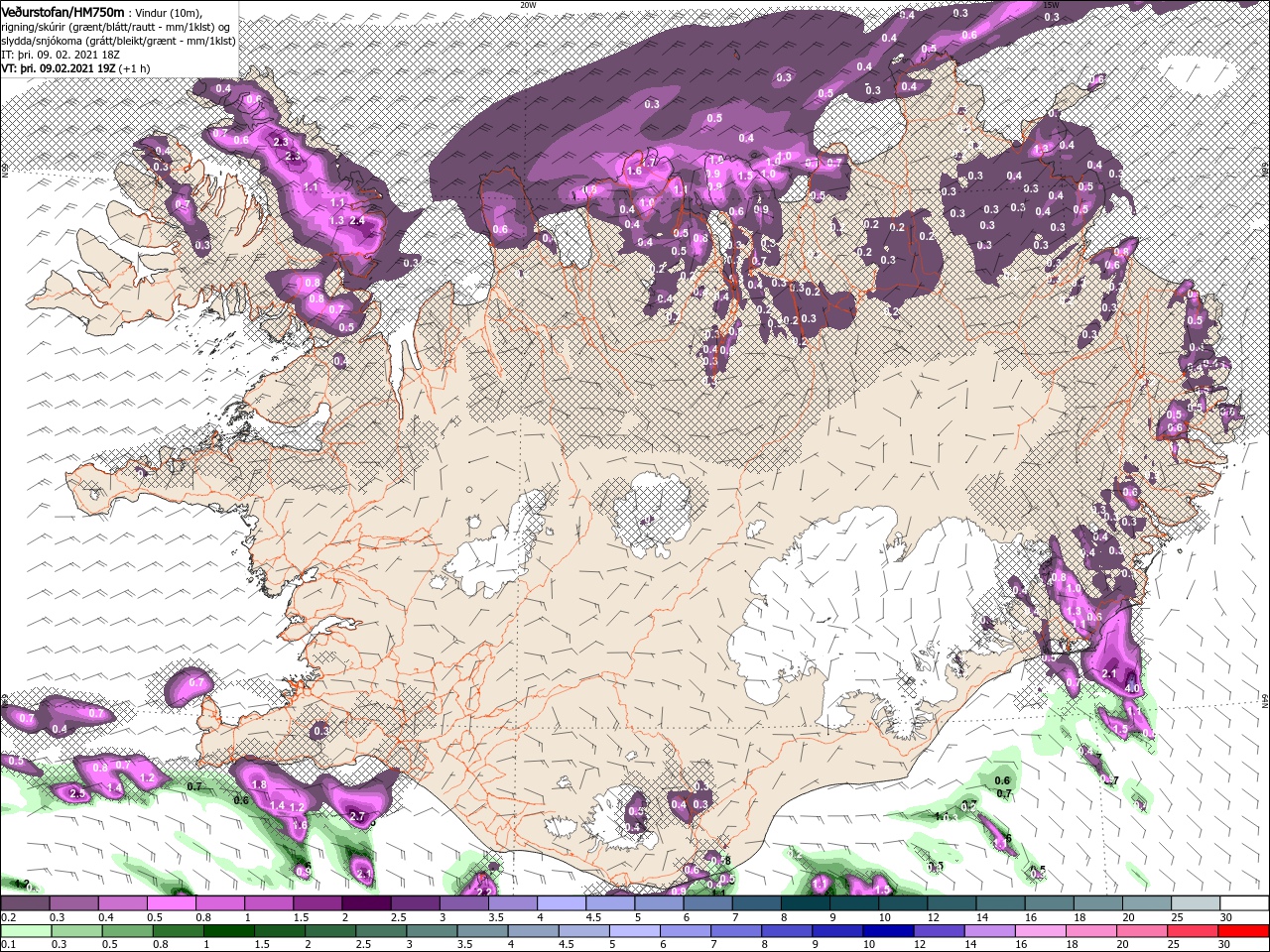Click the Veðurstofan/HM750m map title

click(63, 11)
